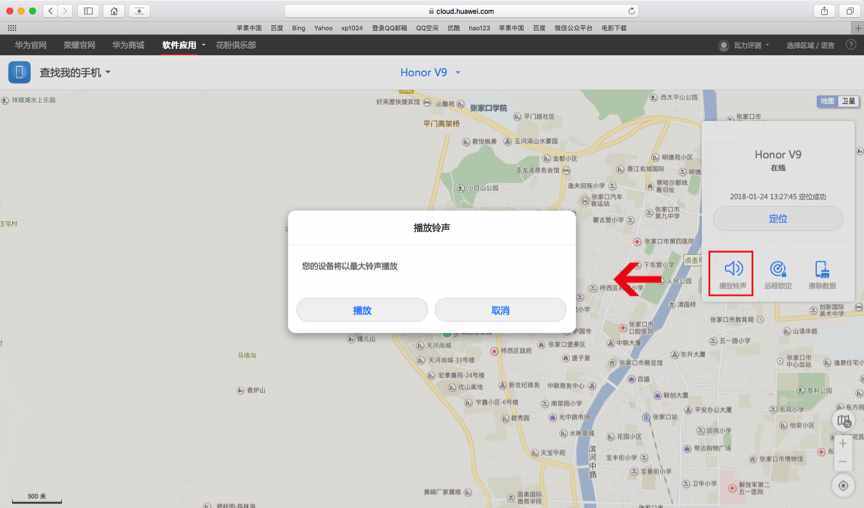Click the toolbar button beside the home icon
The width and height of the screenshot is (864, 508).
tap(139, 11)
